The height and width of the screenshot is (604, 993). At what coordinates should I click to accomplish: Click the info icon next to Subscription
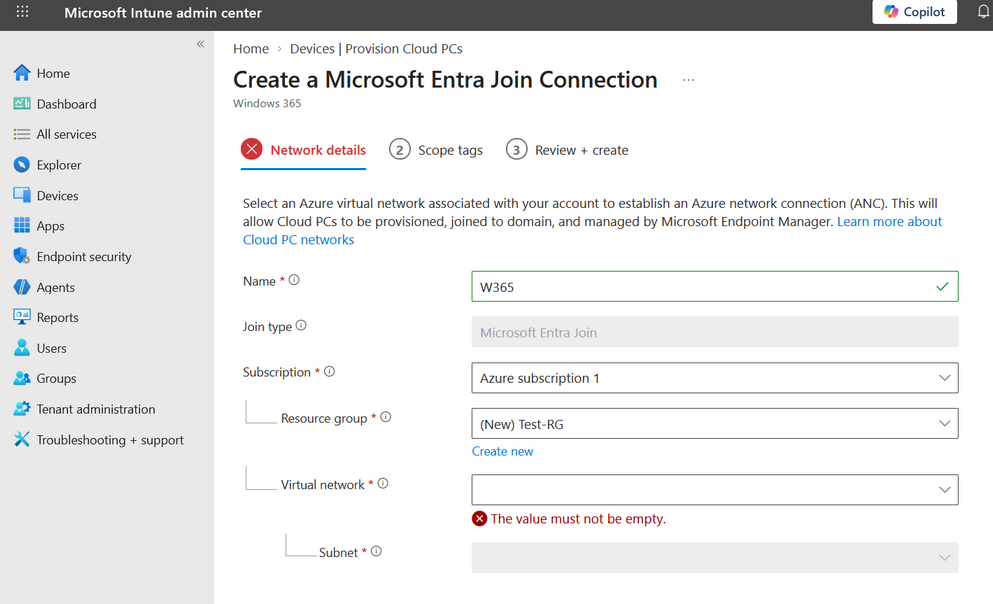(329, 372)
